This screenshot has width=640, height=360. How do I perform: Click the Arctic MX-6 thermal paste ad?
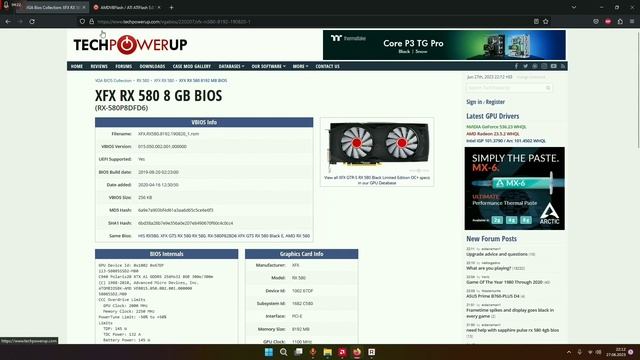click(514, 189)
